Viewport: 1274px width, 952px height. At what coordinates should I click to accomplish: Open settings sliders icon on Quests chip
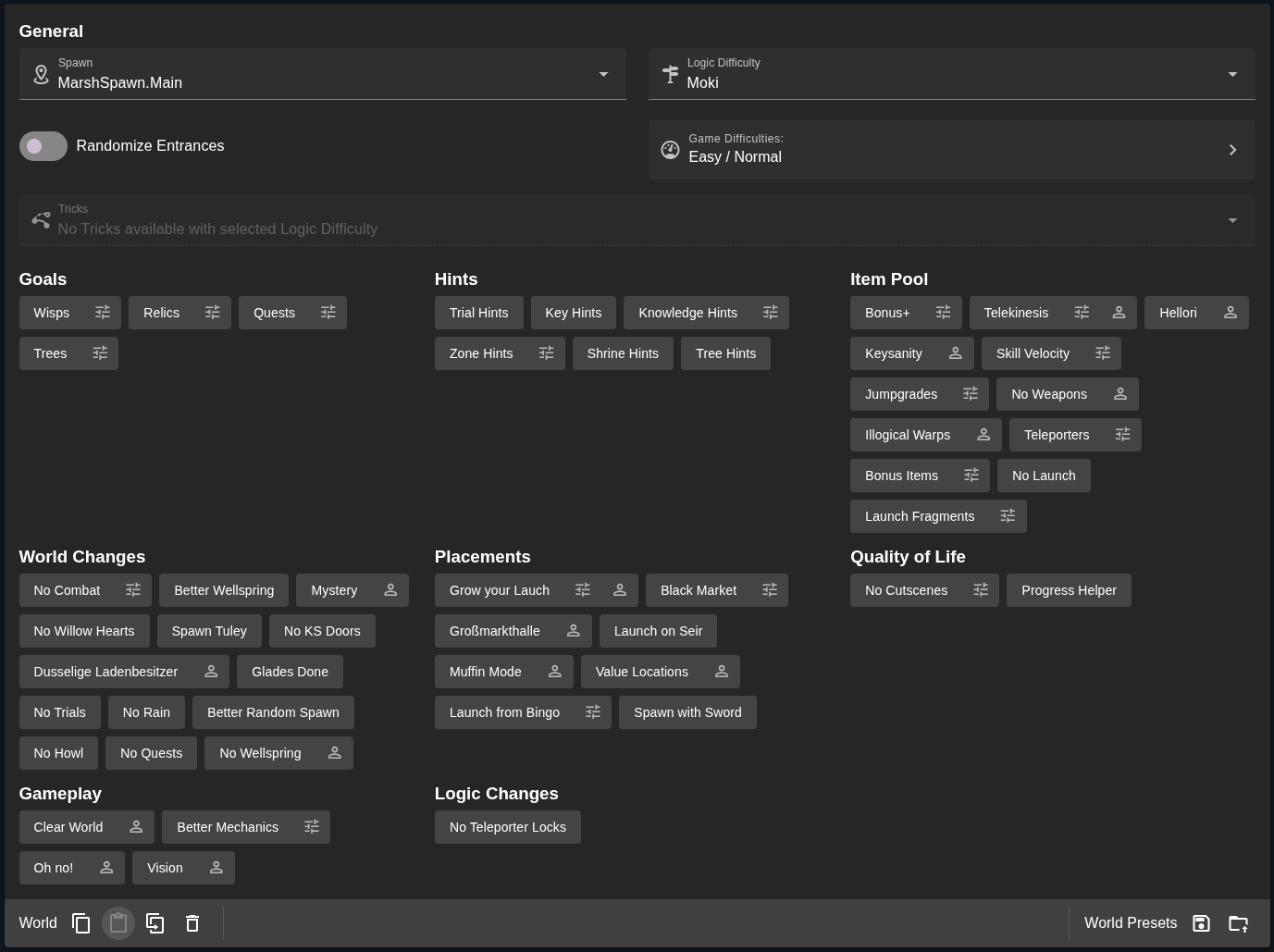[328, 313]
